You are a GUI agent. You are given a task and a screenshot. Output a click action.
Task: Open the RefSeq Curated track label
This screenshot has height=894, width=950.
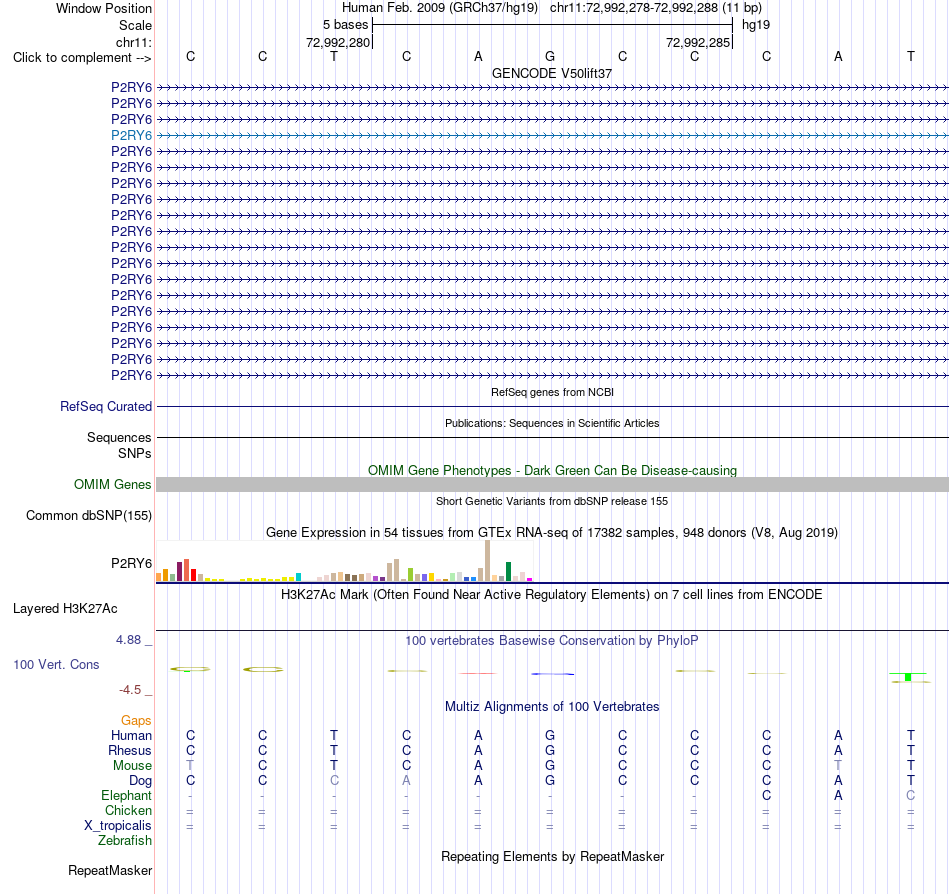[x=106, y=406]
